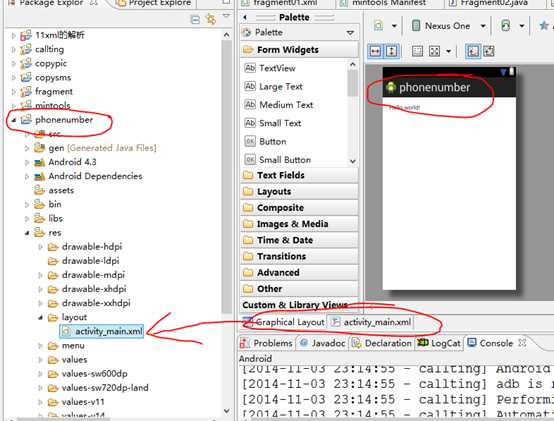This screenshot has width=554, height=421.
Task: Switch to activity_main.xml source tab
Action: pyautogui.click(x=371, y=322)
